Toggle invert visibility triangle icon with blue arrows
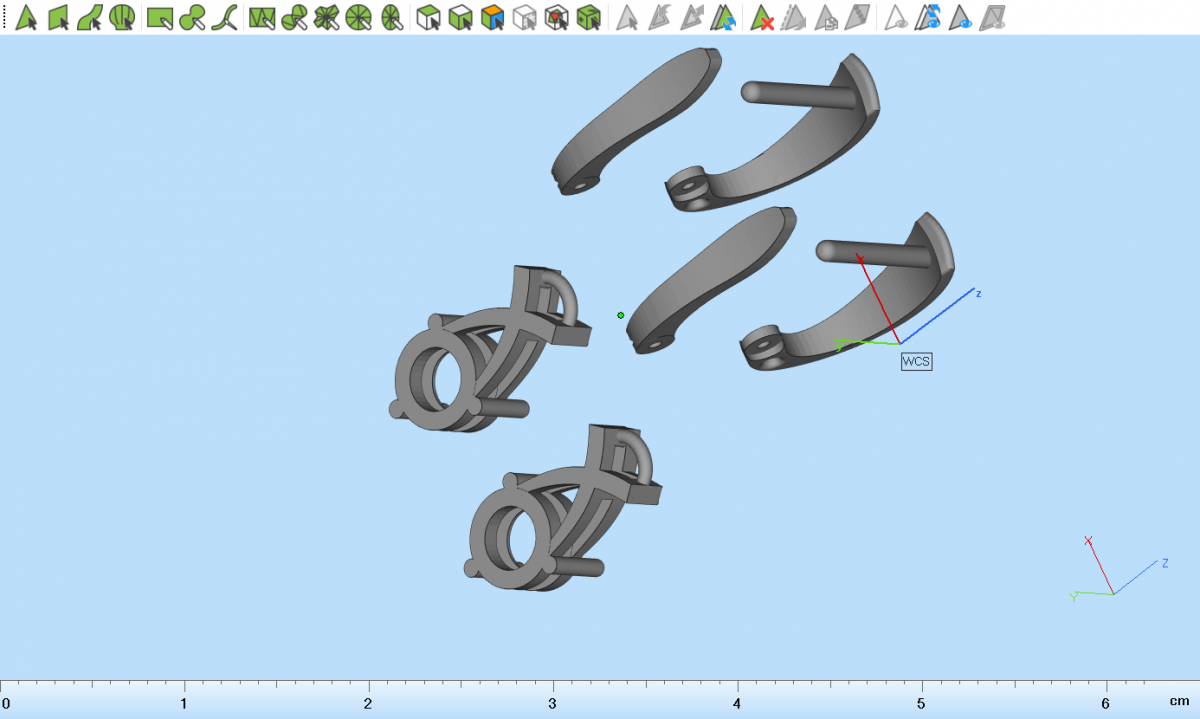 tap(930, 17)
